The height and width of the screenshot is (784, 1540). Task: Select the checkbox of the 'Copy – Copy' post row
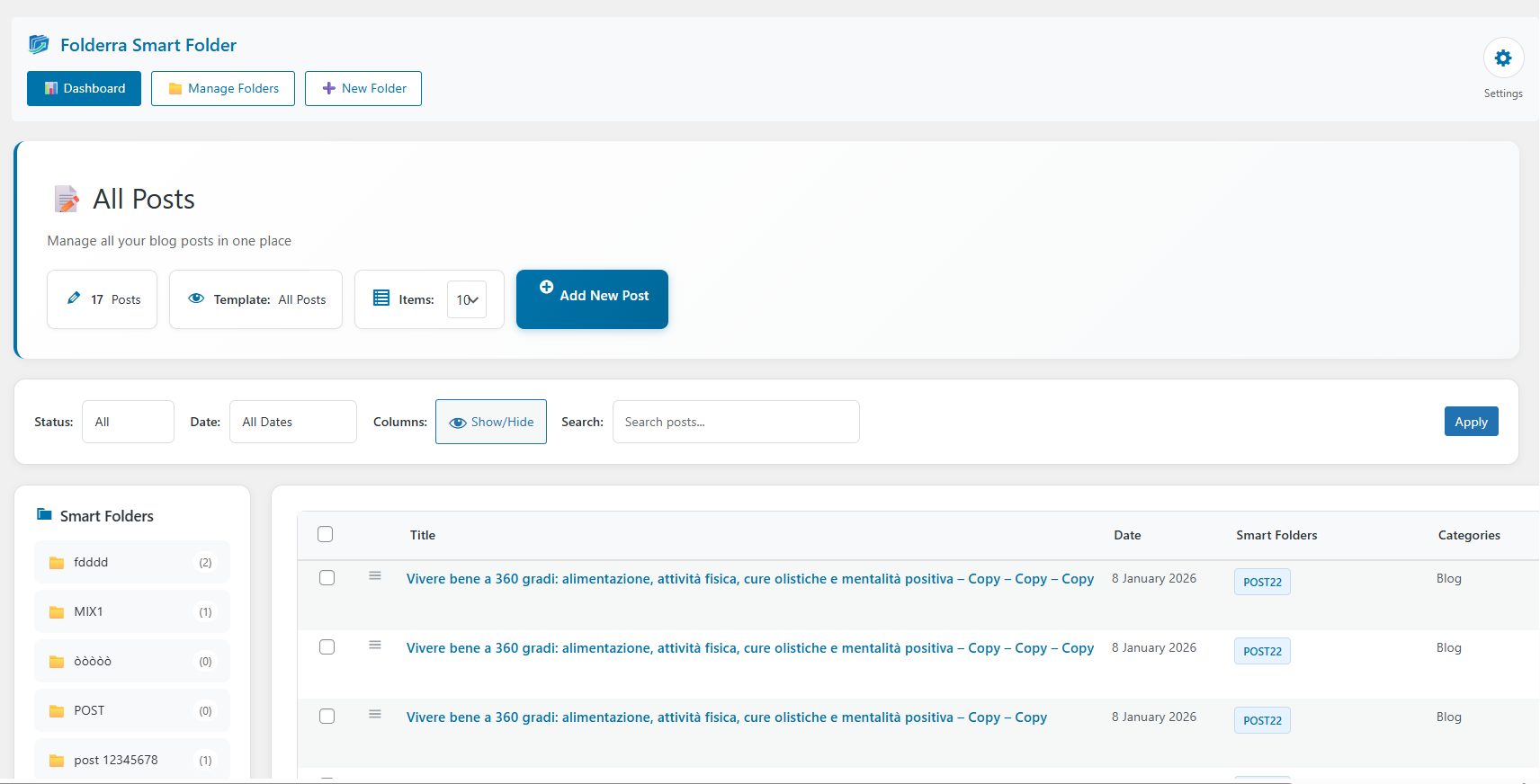[327, 717]
